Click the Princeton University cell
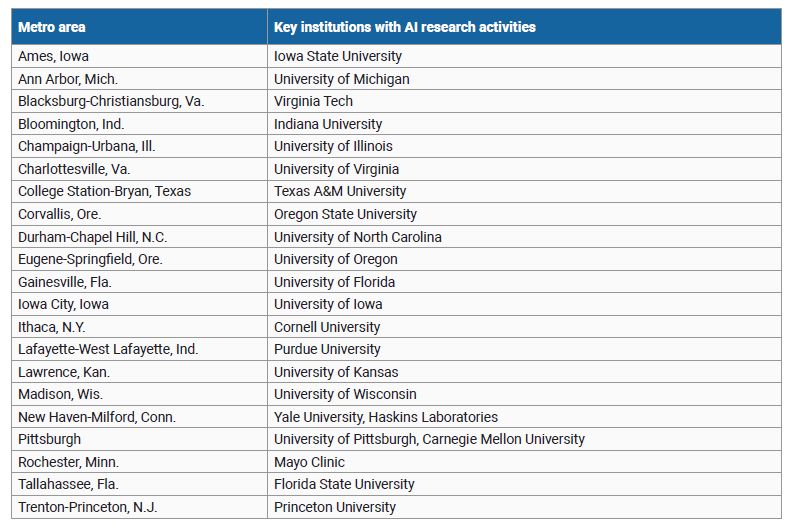 pos(334,507)
